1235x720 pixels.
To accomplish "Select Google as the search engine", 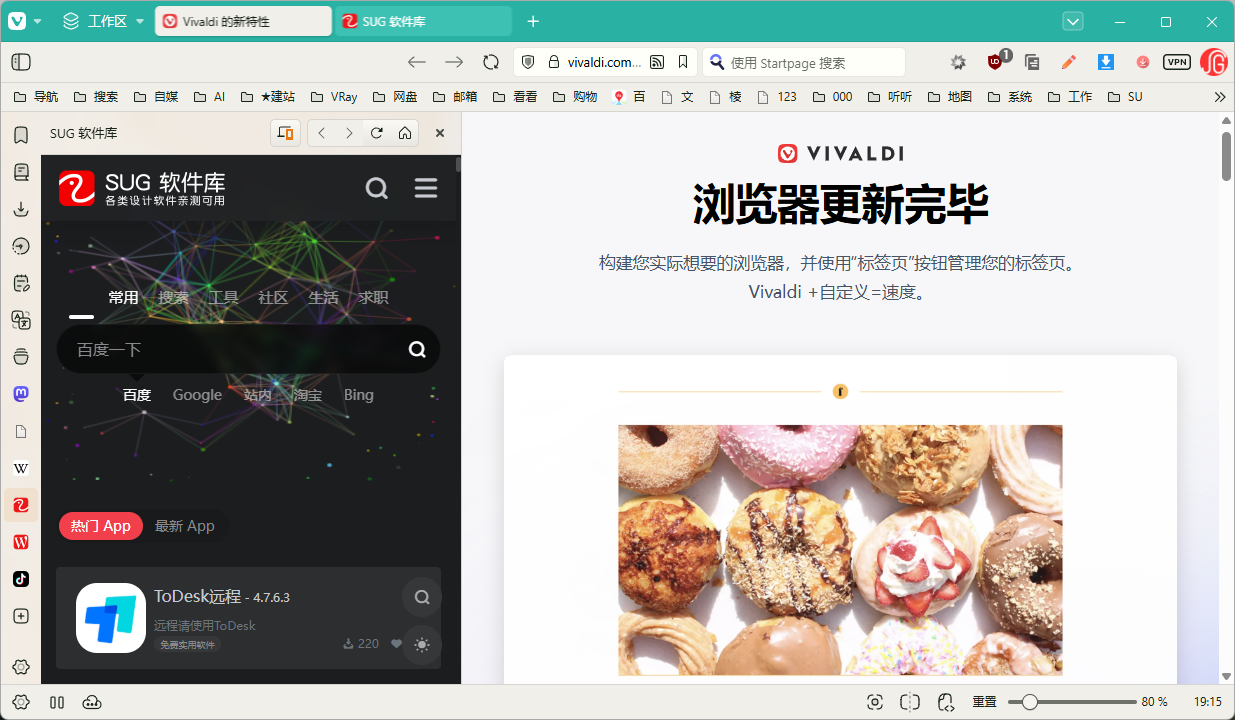I will [197, 395].
